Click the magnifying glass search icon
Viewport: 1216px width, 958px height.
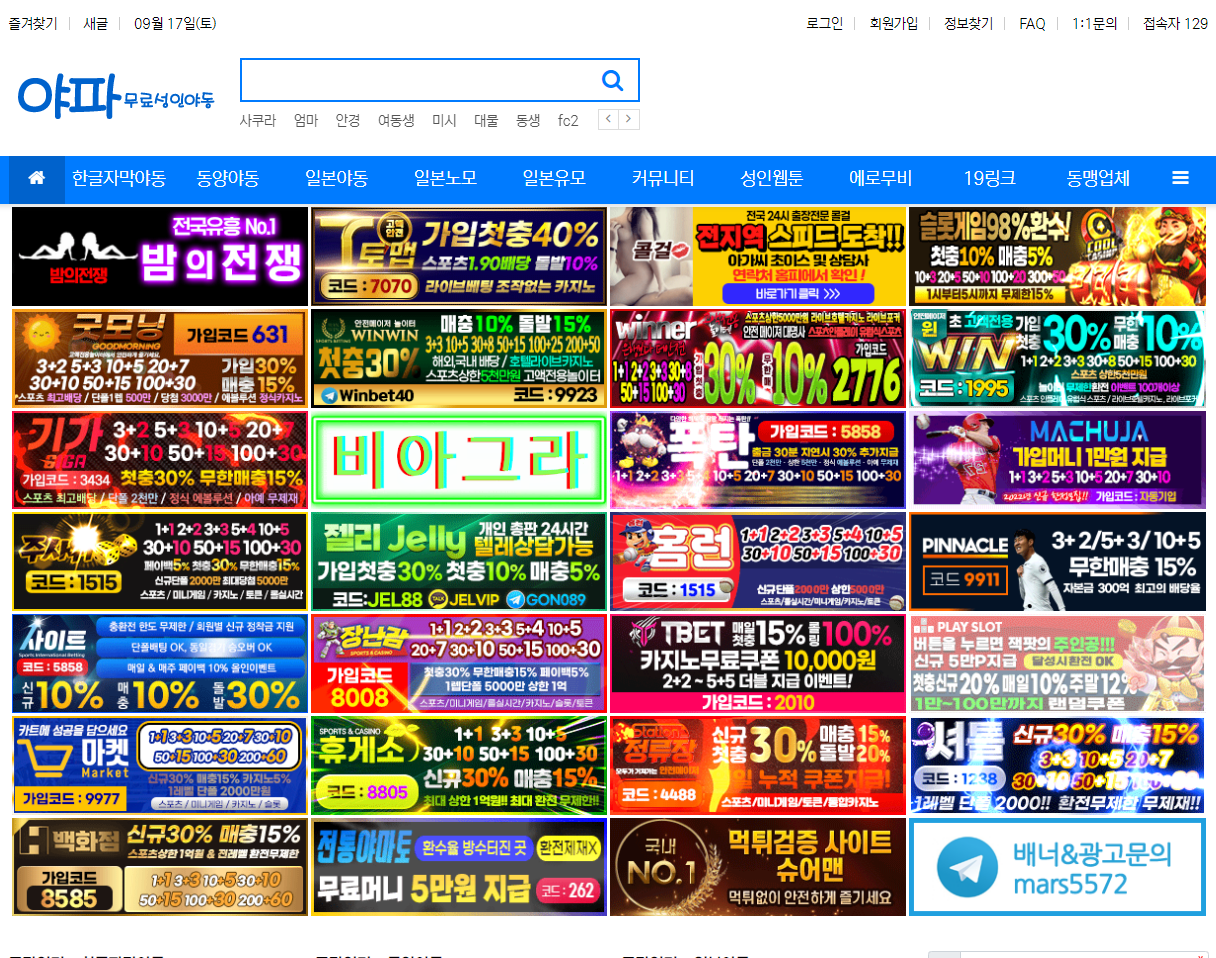[612, 81]
